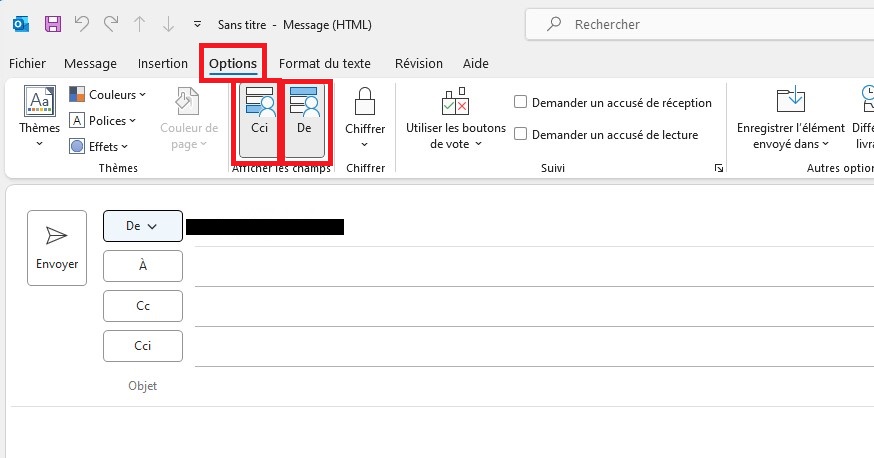This screenshot has width=874, height=458.
Task: Go to next item with down arrow
Action: 168,24
